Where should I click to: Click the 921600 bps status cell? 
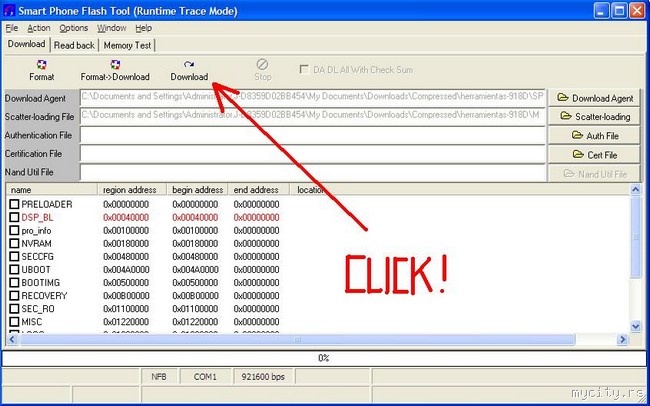click(x=263, y=377)
